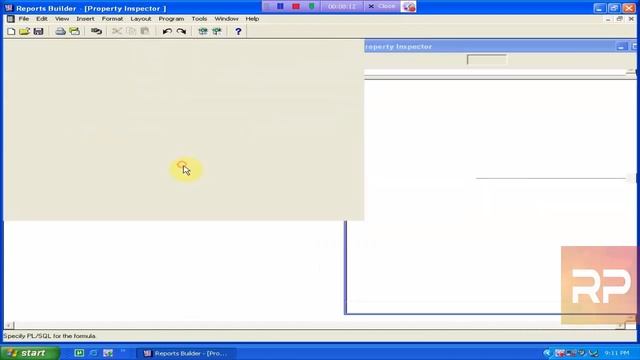Click the taskbar clock showing 9:11 PM
Screen dimensions: 640x360
pos(617,353)
